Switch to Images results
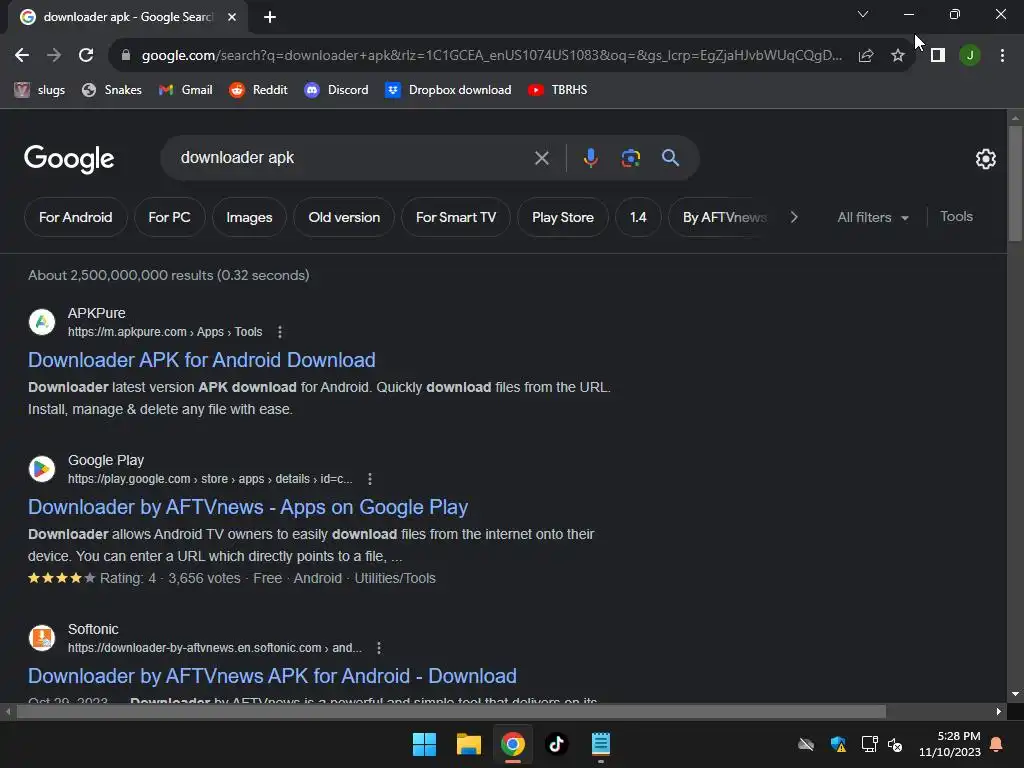Screen dimensions: 1024x768 click(249, 217)
